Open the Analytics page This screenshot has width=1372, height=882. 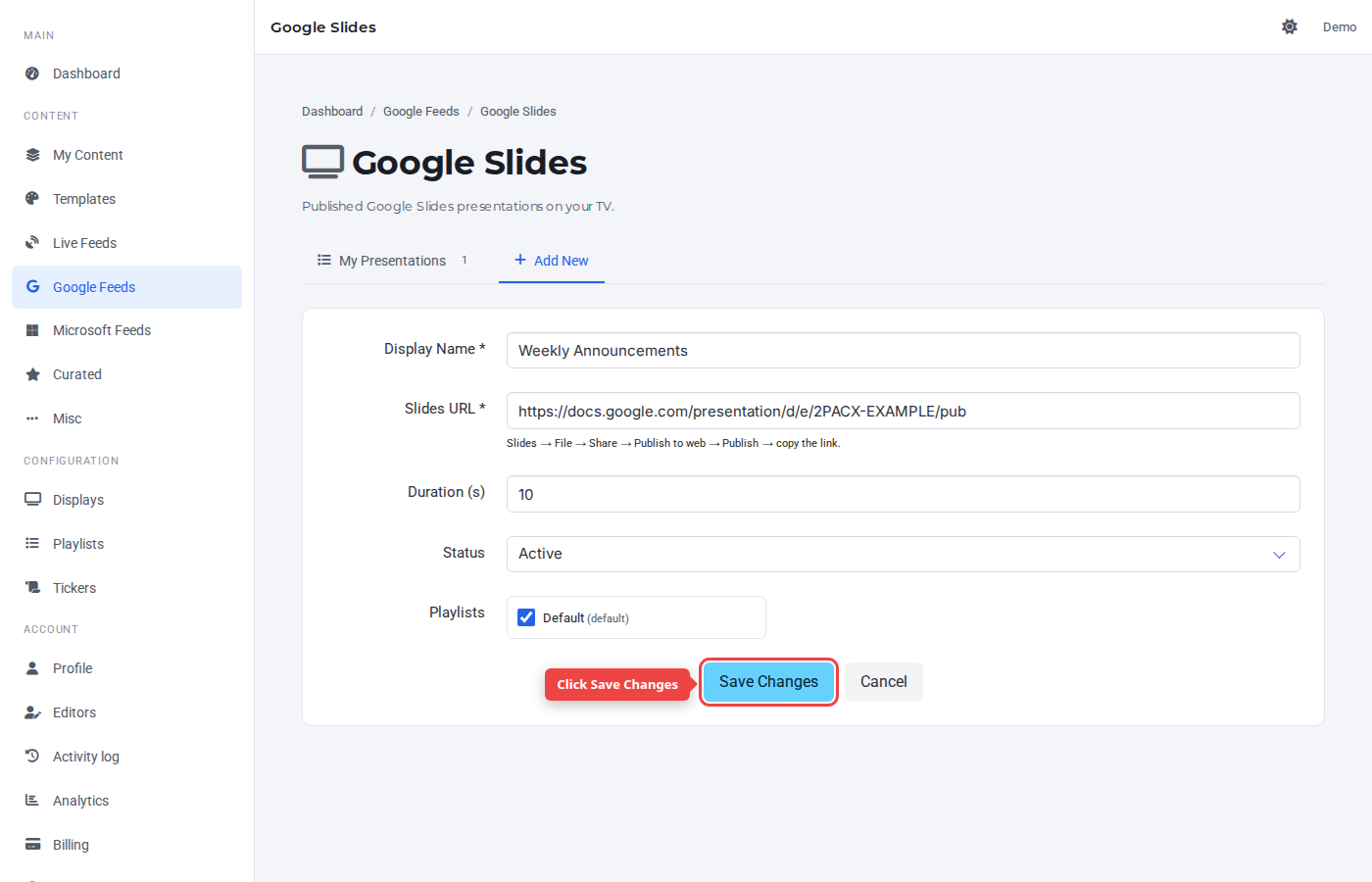click(126, 801)
